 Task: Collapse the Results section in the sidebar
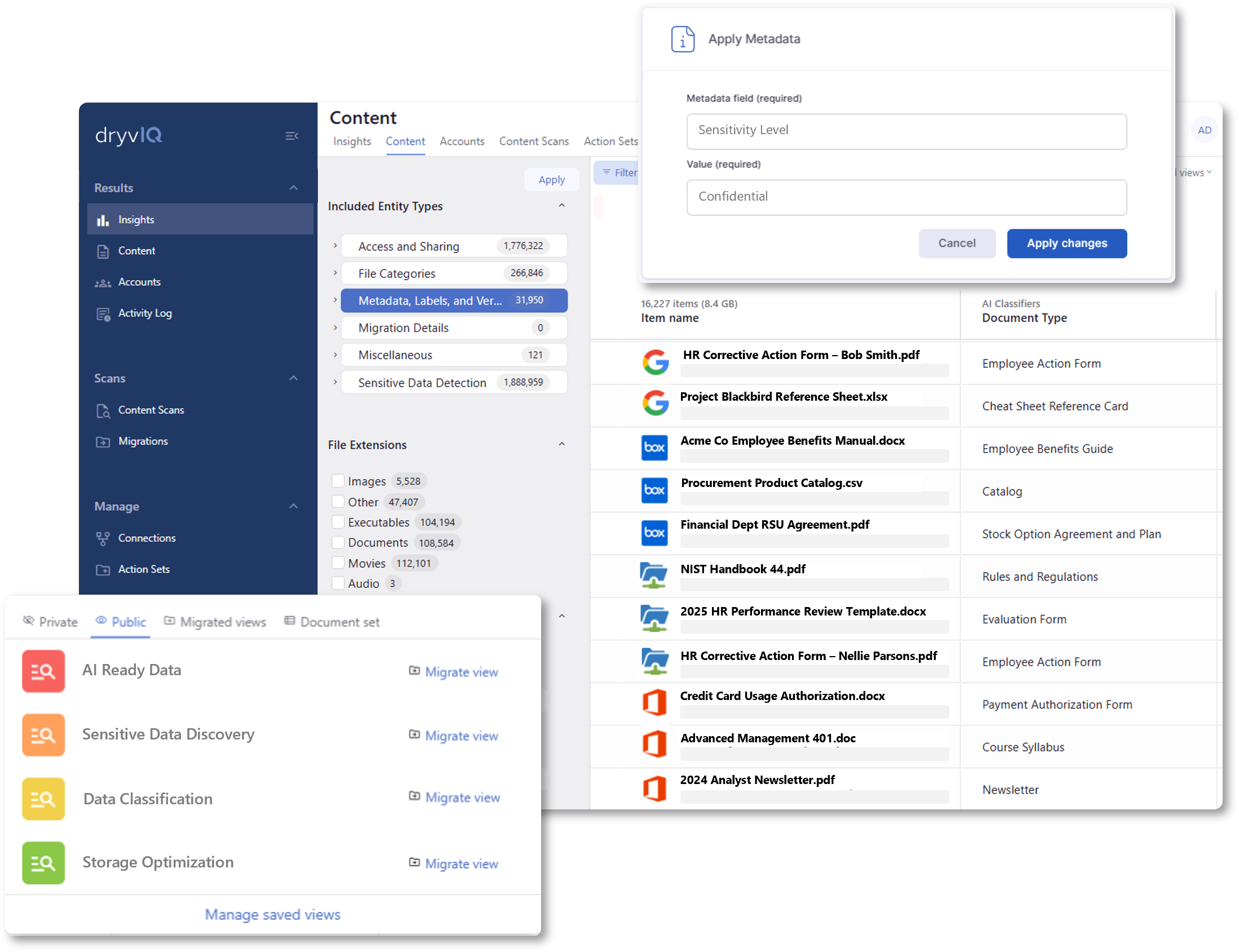293,188
